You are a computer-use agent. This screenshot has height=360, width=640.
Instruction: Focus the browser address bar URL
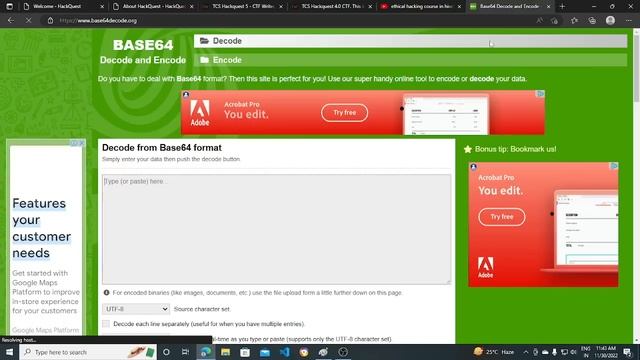click(x=98, y=20)
